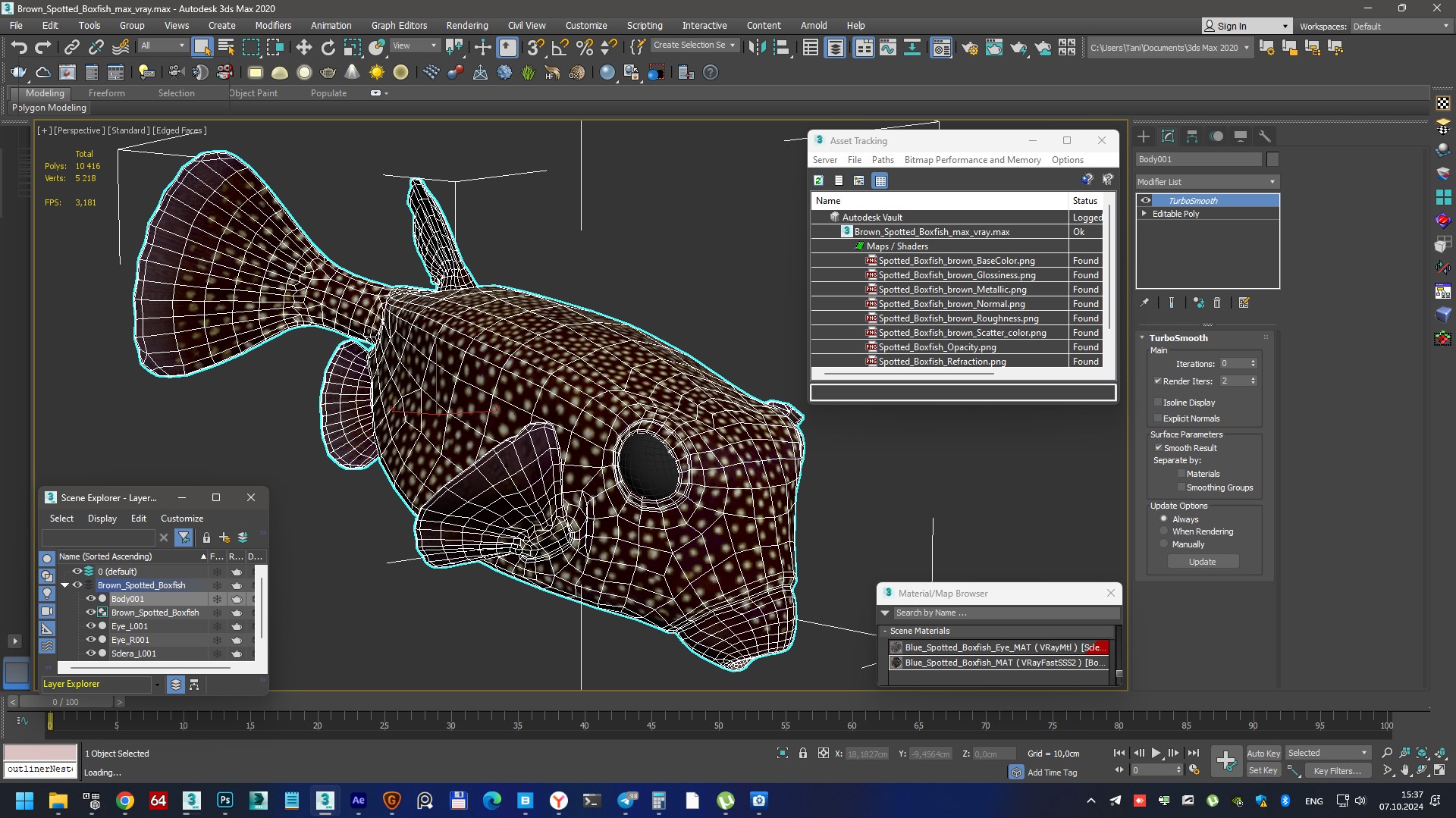Select the Select and Rotate tool

click(328, 47)
